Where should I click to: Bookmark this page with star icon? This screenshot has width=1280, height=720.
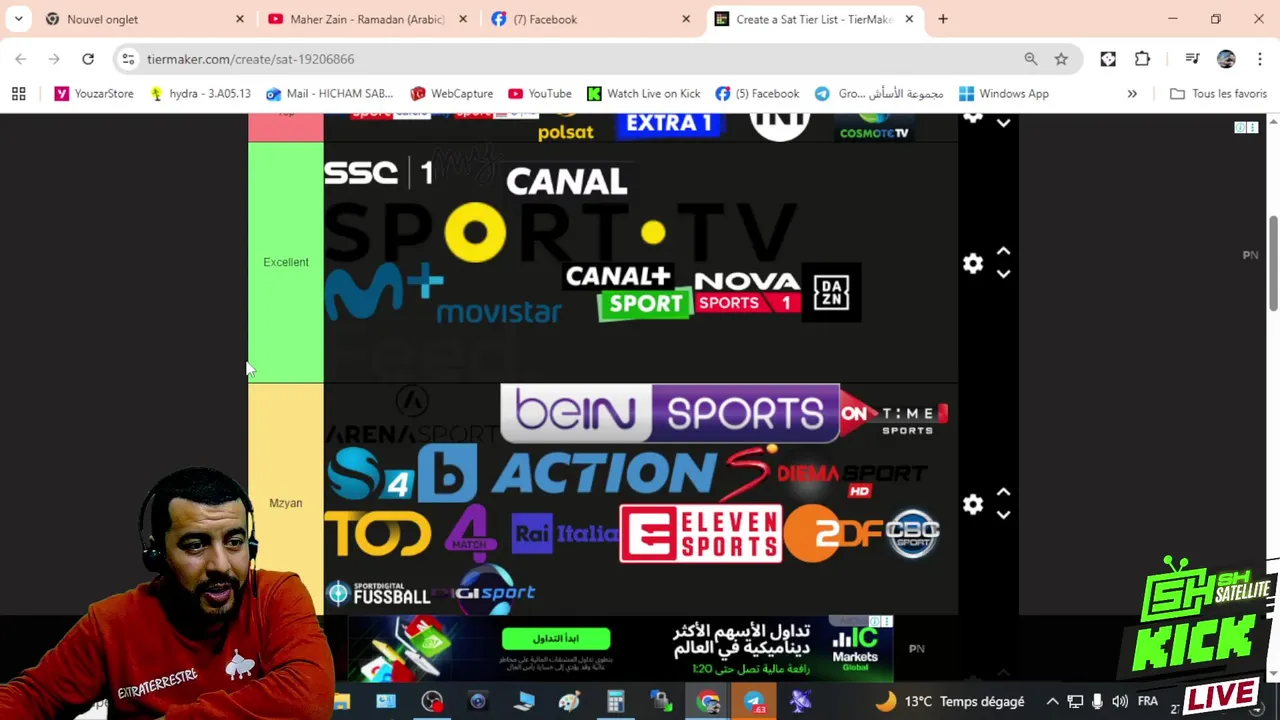click(1061, 59)
